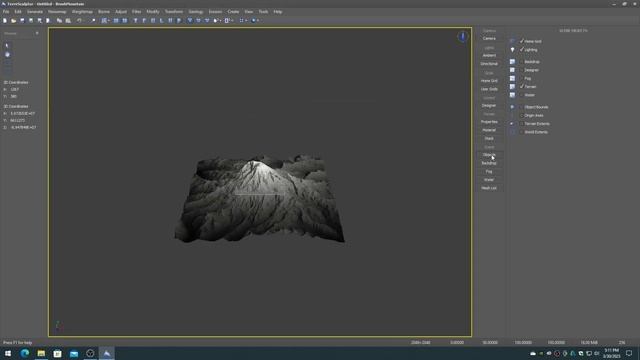
Task: Click the New file toolbar icon
Action: click(5, 20)
